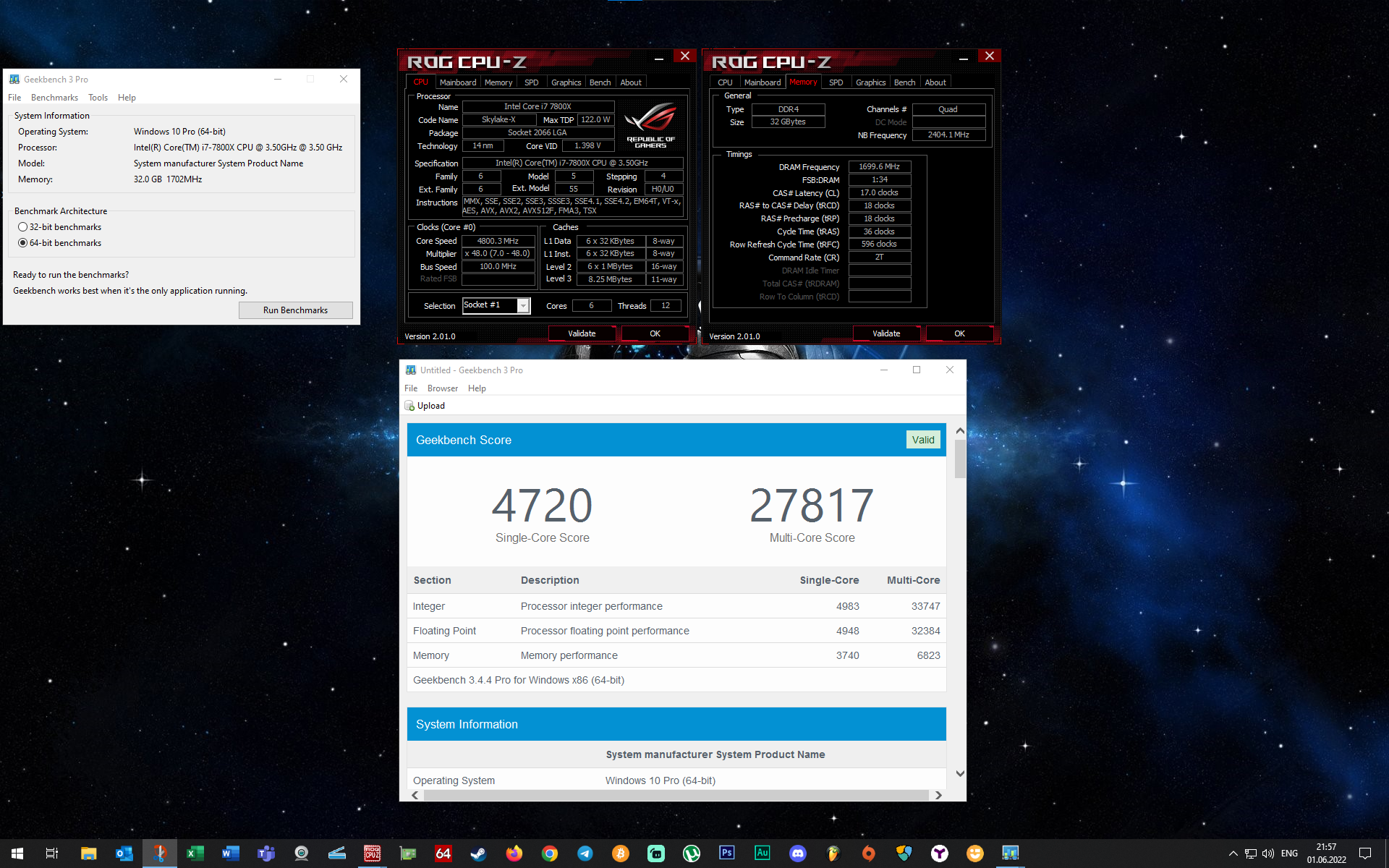Click OK in right CPU-Z window
The width and height of the screenshot is (1389, 868).
click(x=959, y=333)
